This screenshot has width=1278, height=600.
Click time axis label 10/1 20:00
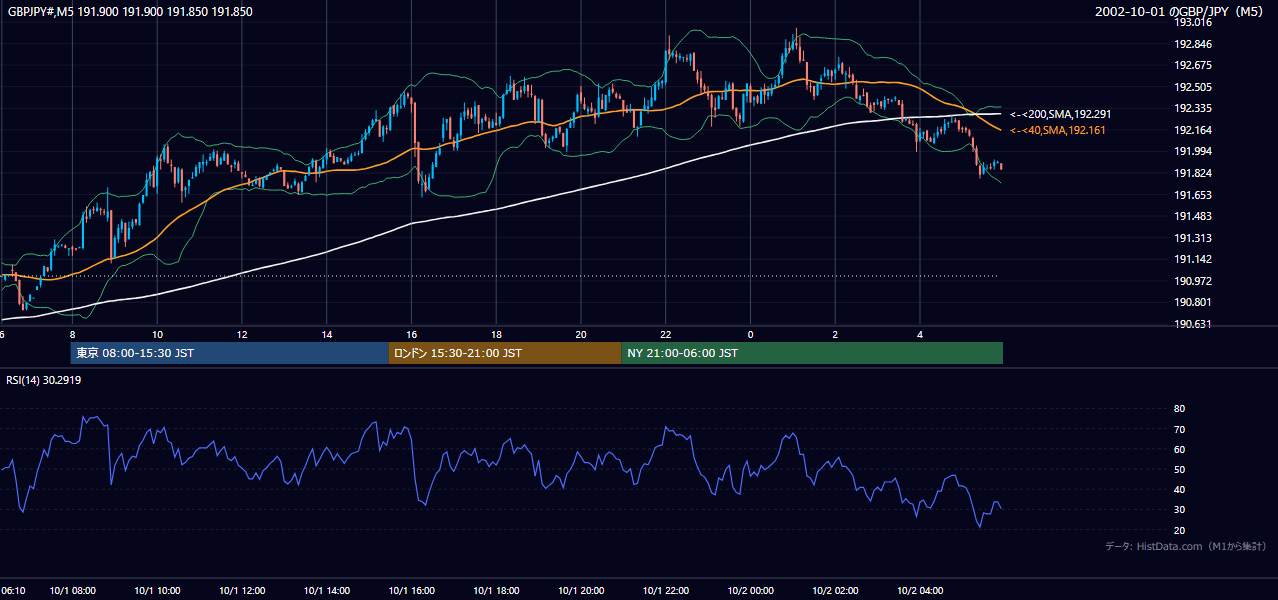click(x=581, y=591)
